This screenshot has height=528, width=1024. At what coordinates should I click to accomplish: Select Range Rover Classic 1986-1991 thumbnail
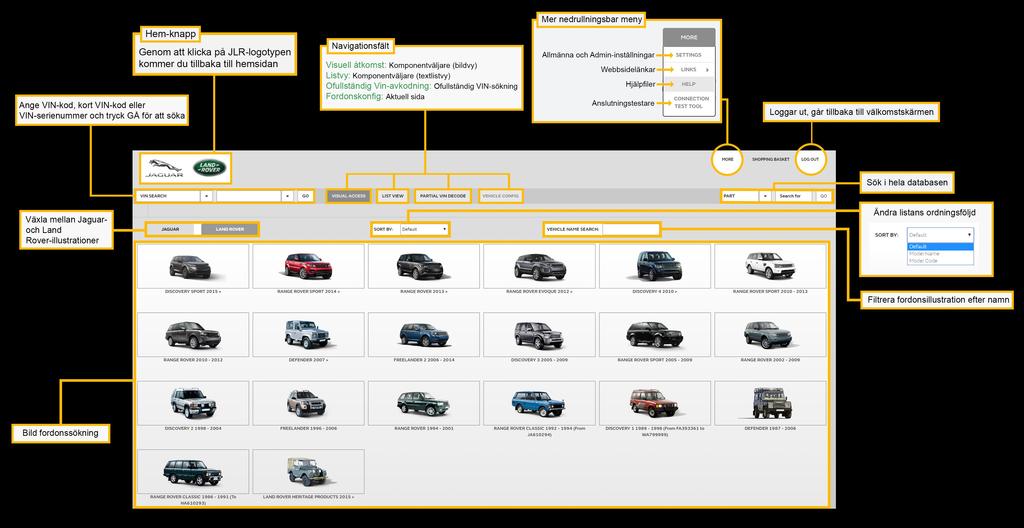[193, 472]
